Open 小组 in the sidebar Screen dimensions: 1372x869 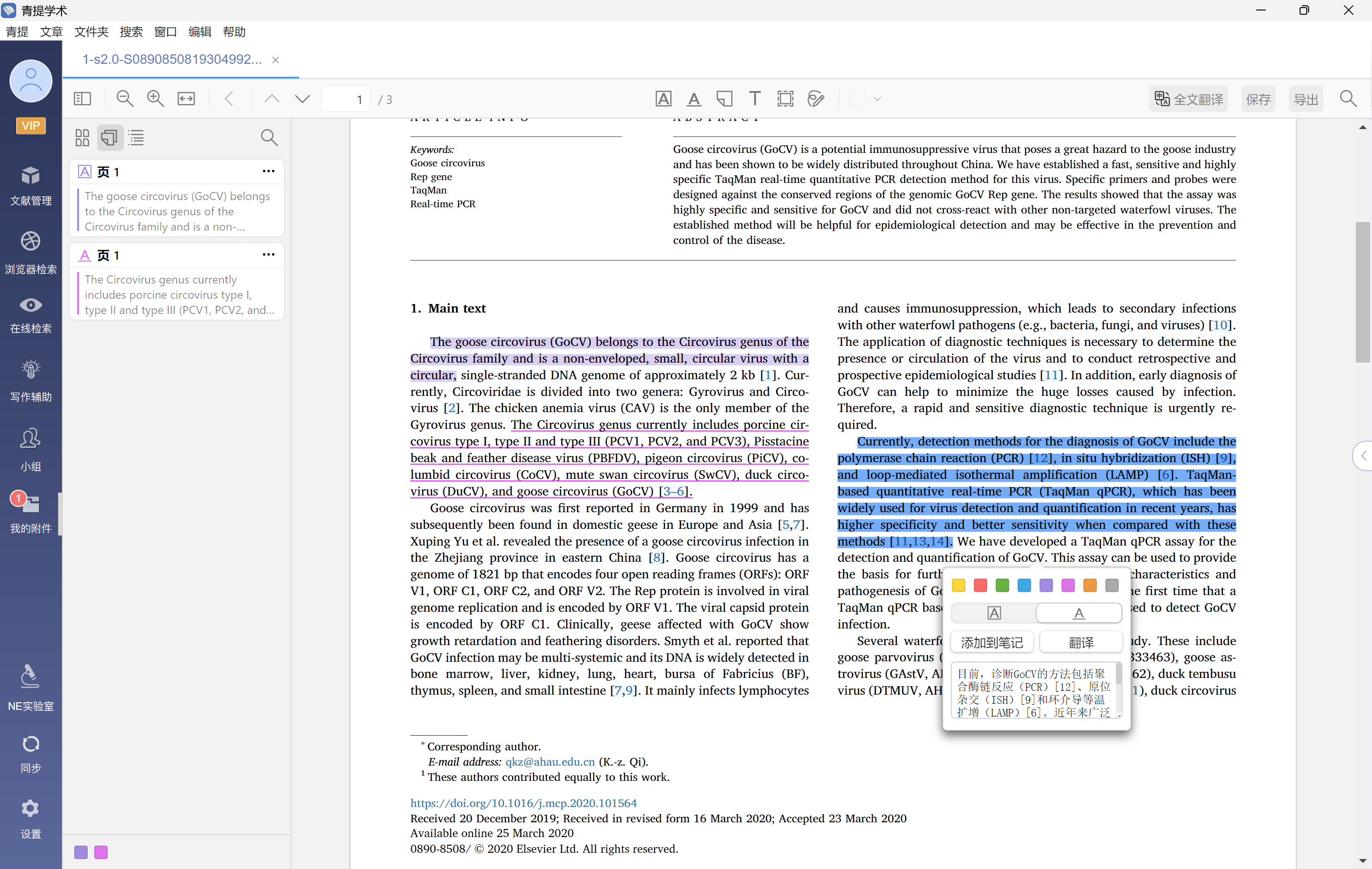pos(31,450)
